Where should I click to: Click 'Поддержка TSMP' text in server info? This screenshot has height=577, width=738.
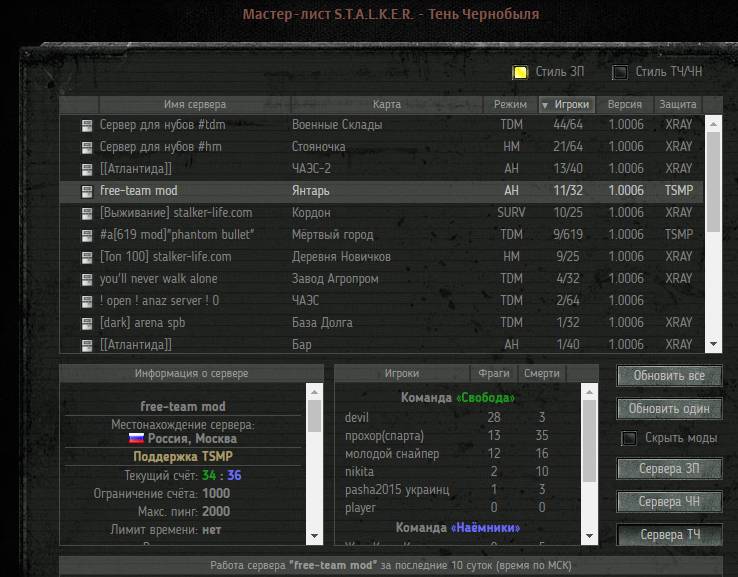183,457
